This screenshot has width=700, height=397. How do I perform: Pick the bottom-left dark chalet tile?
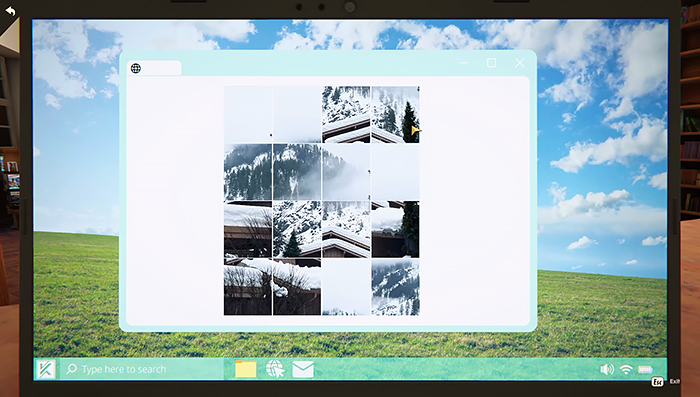(x=248, y=287)
